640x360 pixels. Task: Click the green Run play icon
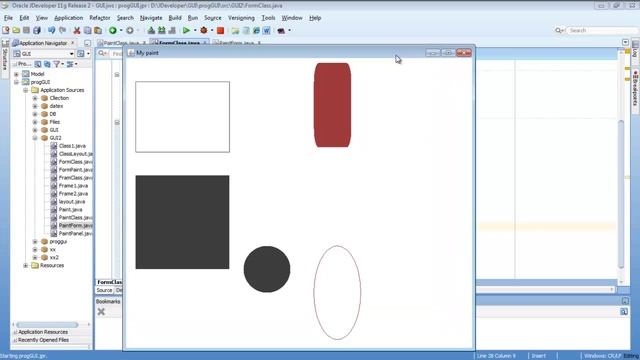pyautogui.click(x=186, y=30)
